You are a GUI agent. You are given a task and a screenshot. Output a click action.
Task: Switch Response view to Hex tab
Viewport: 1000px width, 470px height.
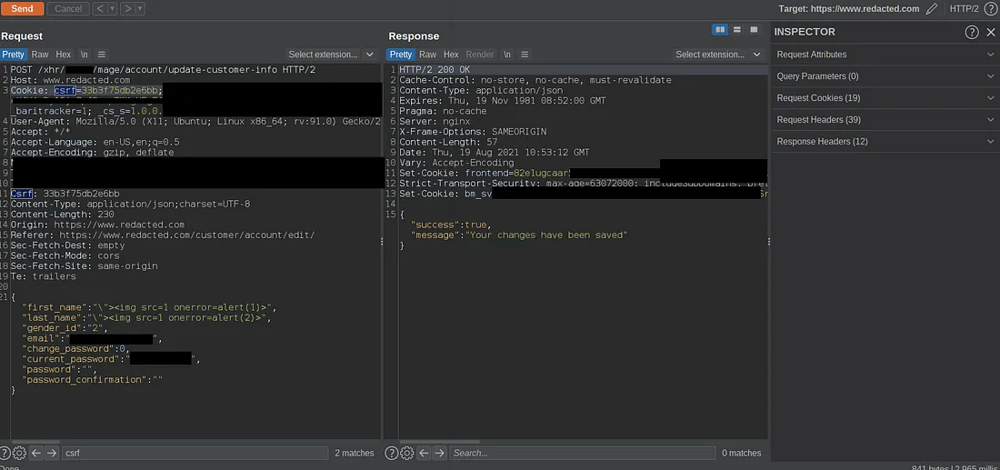(x=451, y=54)
